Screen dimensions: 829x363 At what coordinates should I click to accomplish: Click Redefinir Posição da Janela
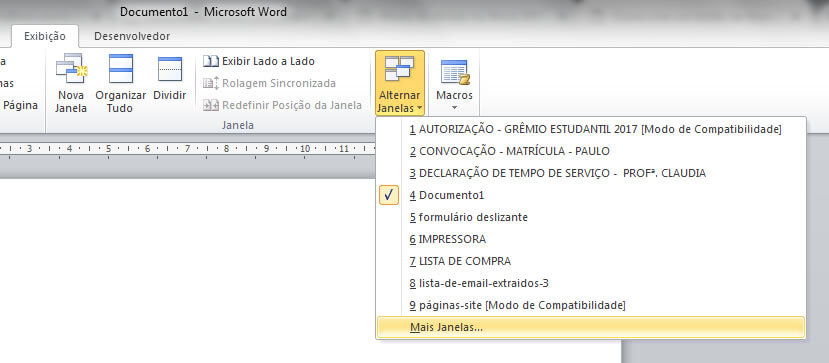pyautogui.click(x=283, y=105)
